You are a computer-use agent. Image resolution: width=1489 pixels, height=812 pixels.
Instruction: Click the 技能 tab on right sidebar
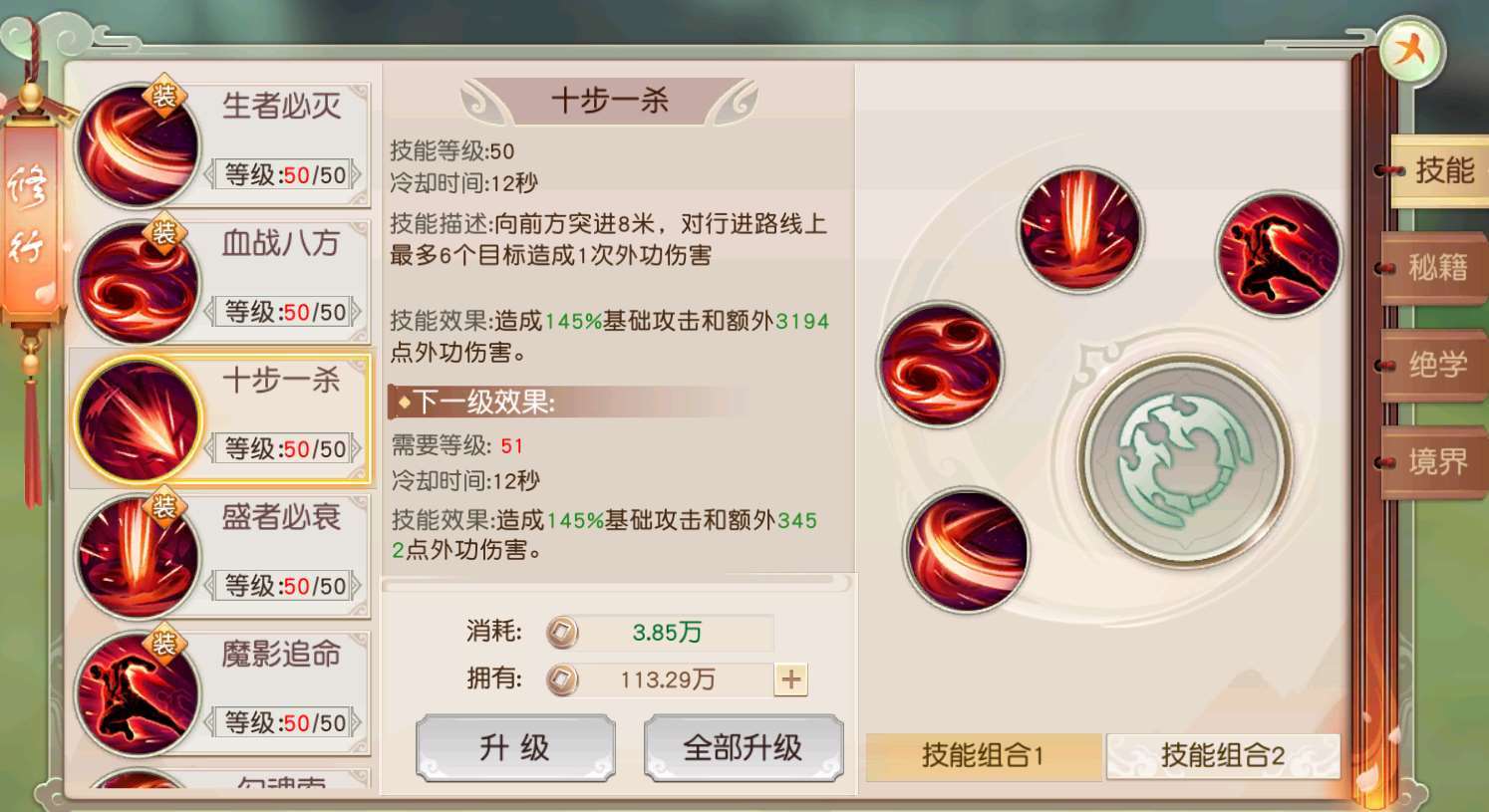point(1436,170)
